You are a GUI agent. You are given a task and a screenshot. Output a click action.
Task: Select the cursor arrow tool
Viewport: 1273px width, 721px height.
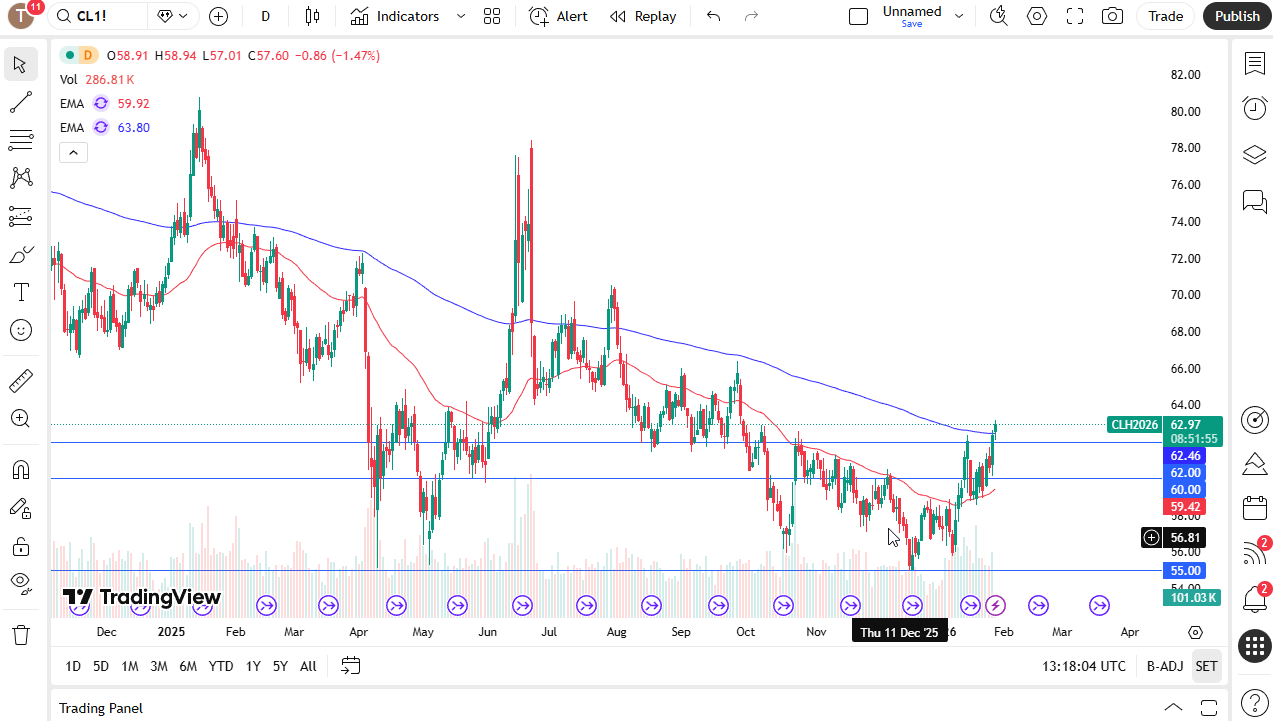(20, 65)
